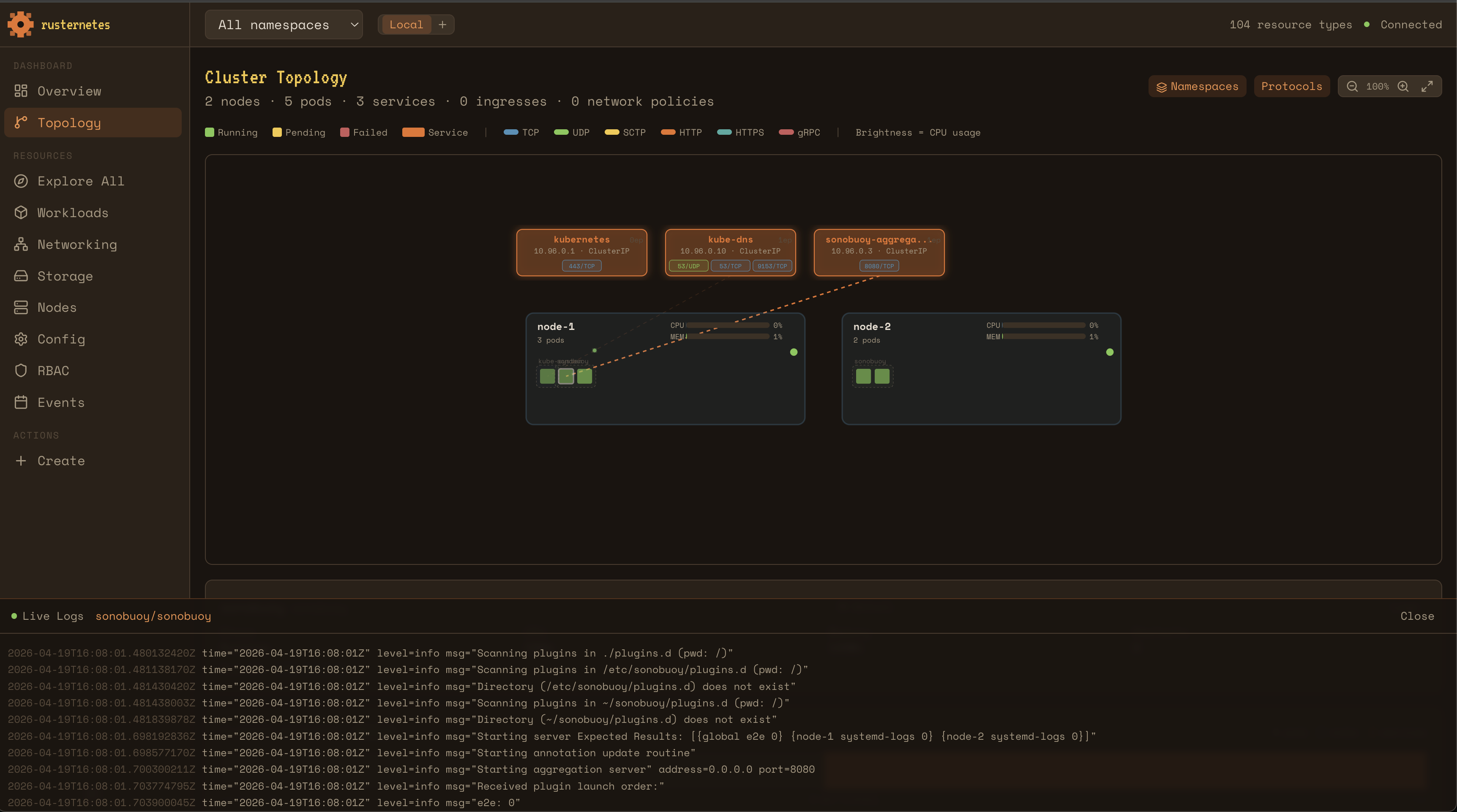
Task: Open Events via its calendar icon
Action: [21, 403]
